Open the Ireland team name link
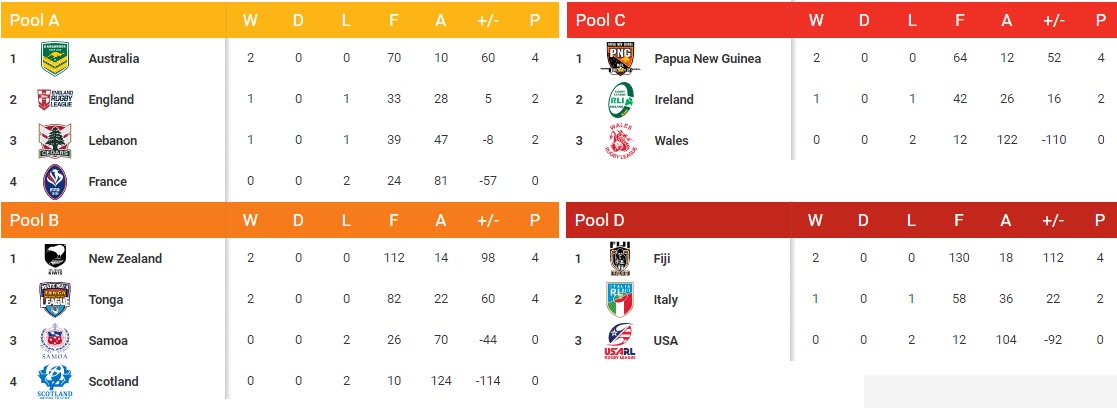The height and width of the screenshot is (408, 1117). (x=673, y=99)
